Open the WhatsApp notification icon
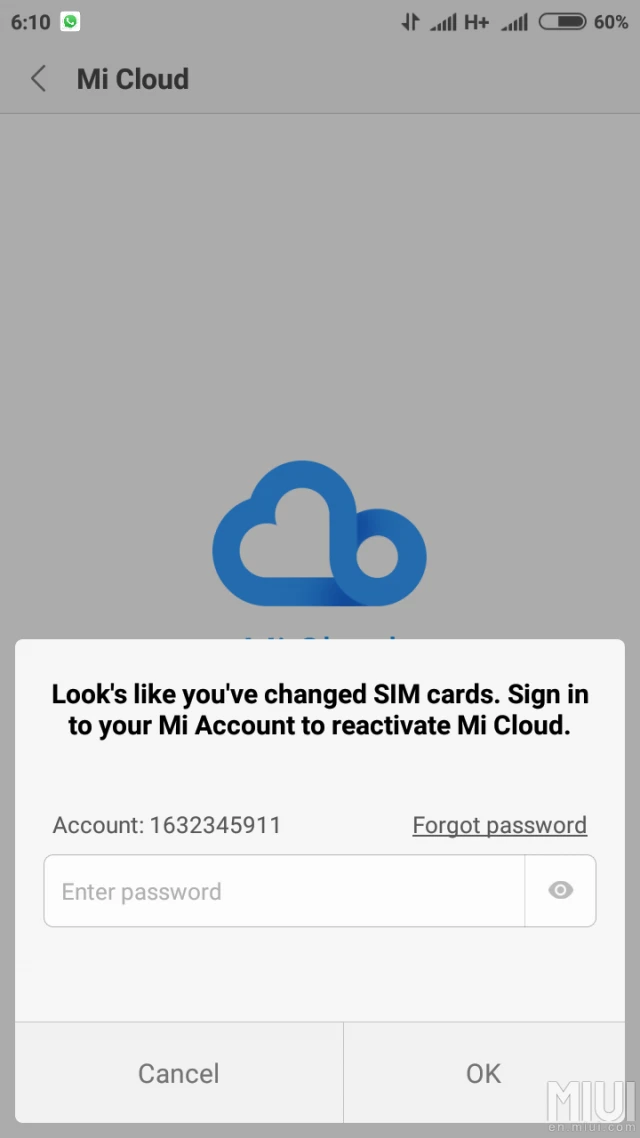This screenshot has height=1138, width=640. (x=68, y=20)
